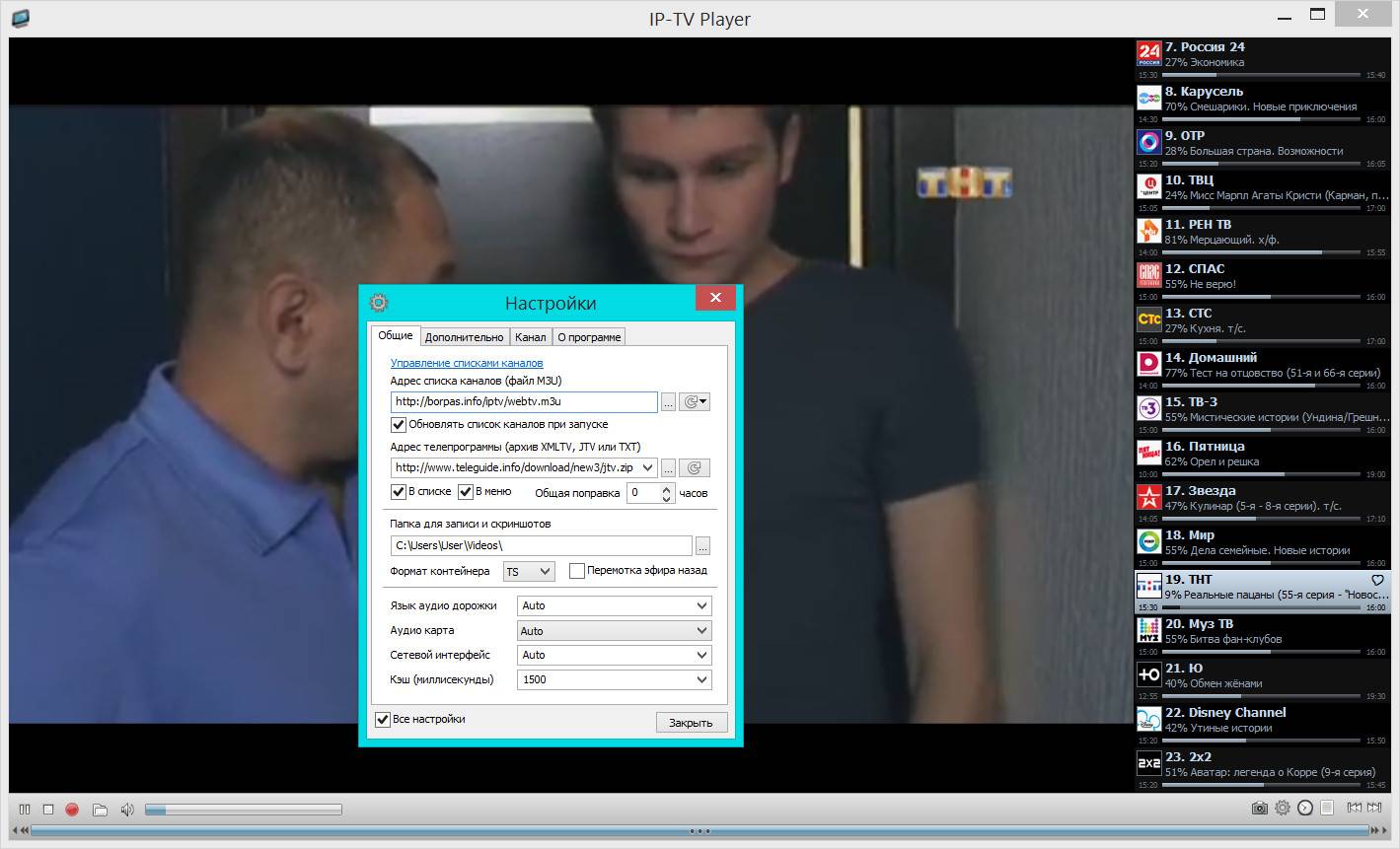Viewport: 1400px width, 849px height.
Task: Take a screenshot with the camera icon
Action: coord(1260,808)
